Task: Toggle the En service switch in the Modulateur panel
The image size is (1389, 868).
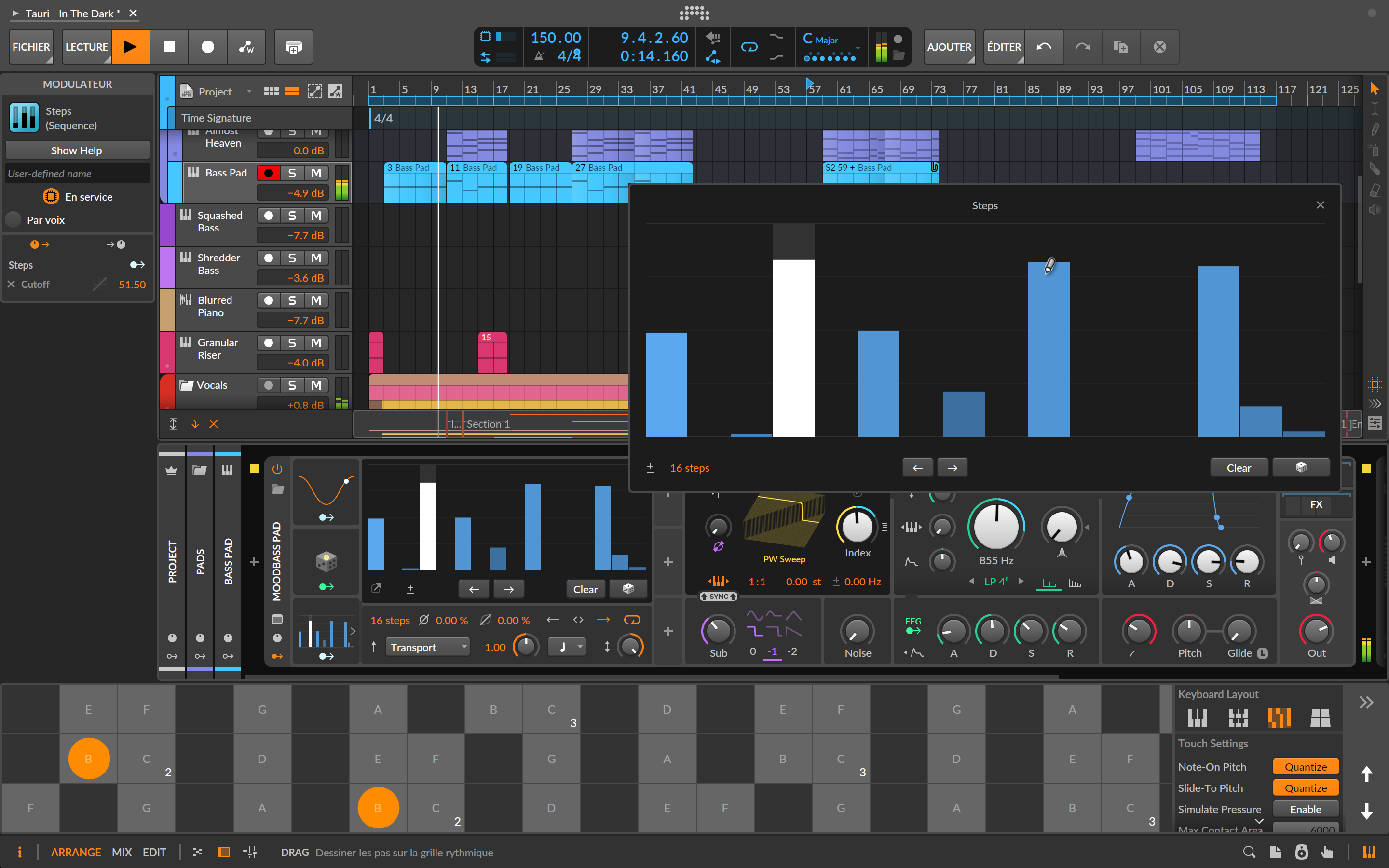Action: pos(52,196)
